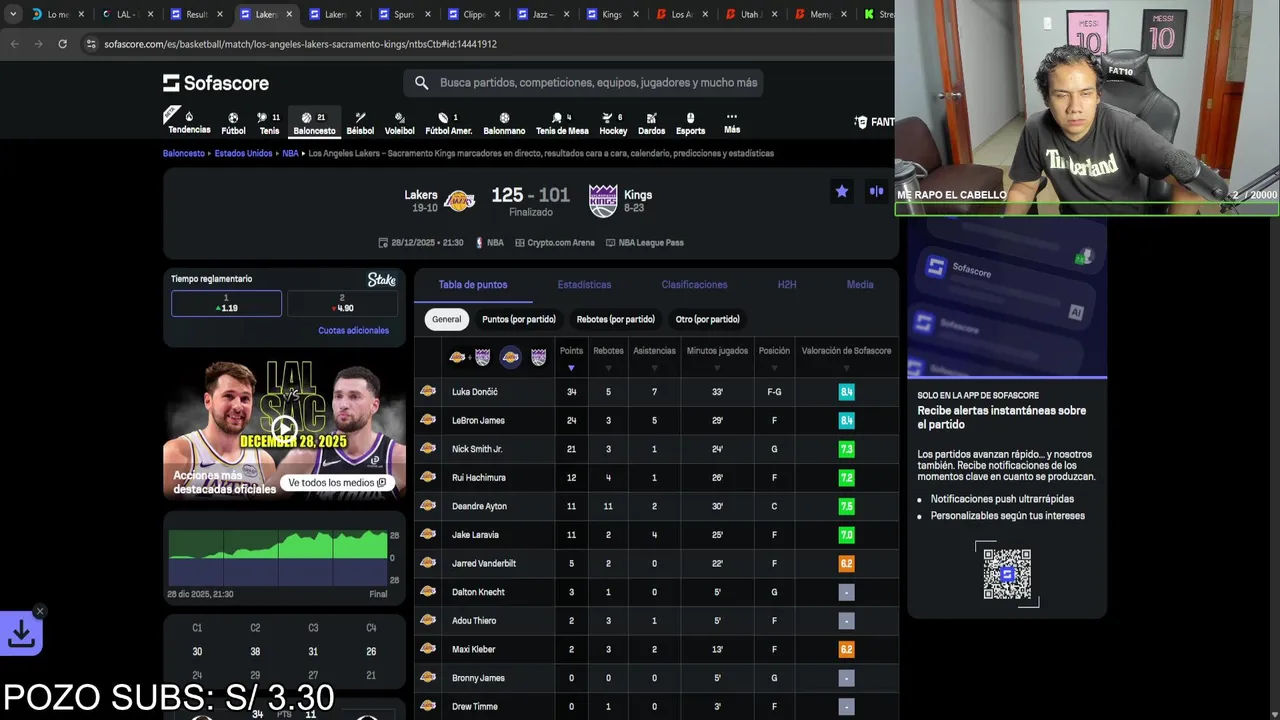Click the Cuotas adicionales link
Screen dimensions: 1280x720
(353, 330)
